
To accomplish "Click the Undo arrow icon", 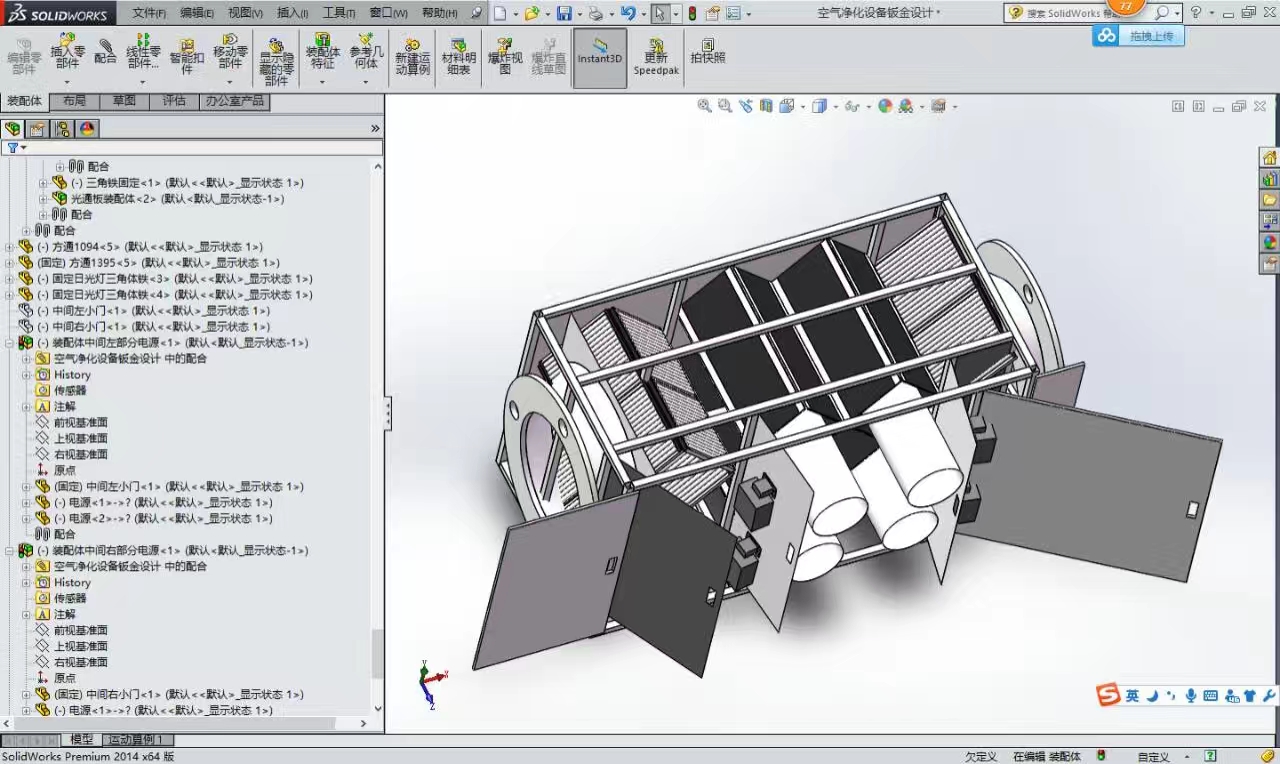I will pos(627,13).
